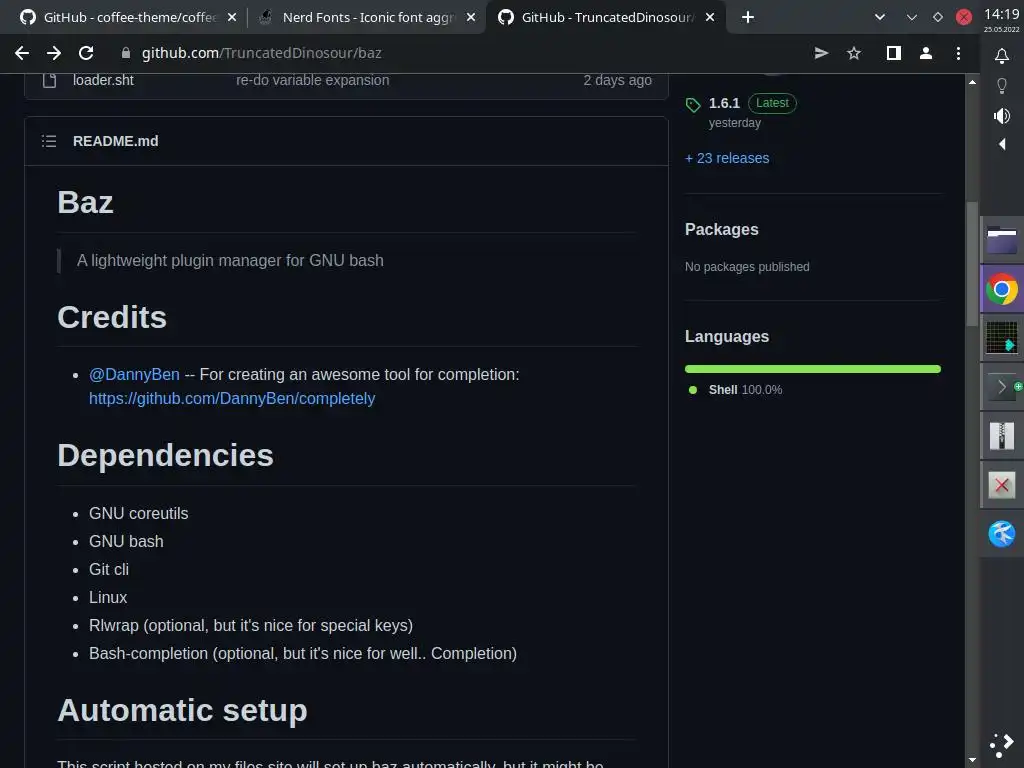Open the Chrome three-dot menu
The height and width of the screenshot is (768, 1024).
tap(958, 53)
